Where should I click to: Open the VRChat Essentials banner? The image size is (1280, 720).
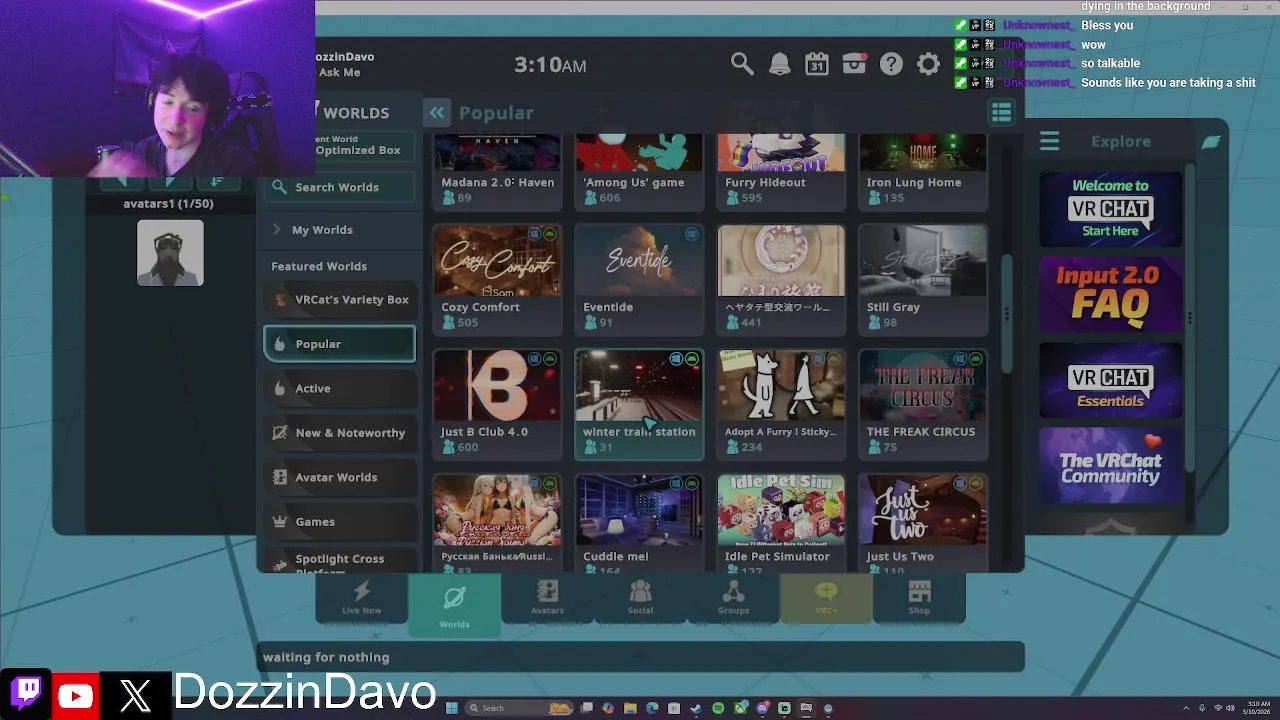tap(1110, 380)
